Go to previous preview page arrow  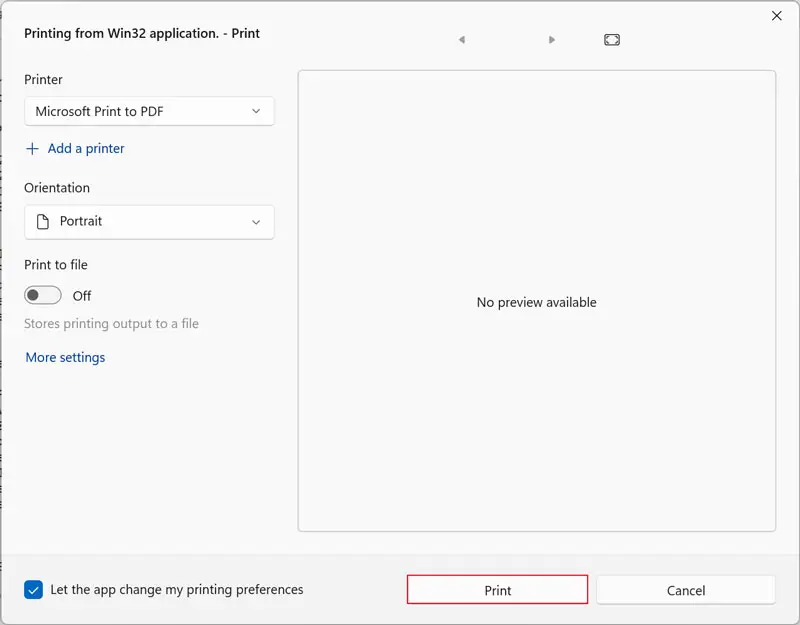[x=461, y=40]
